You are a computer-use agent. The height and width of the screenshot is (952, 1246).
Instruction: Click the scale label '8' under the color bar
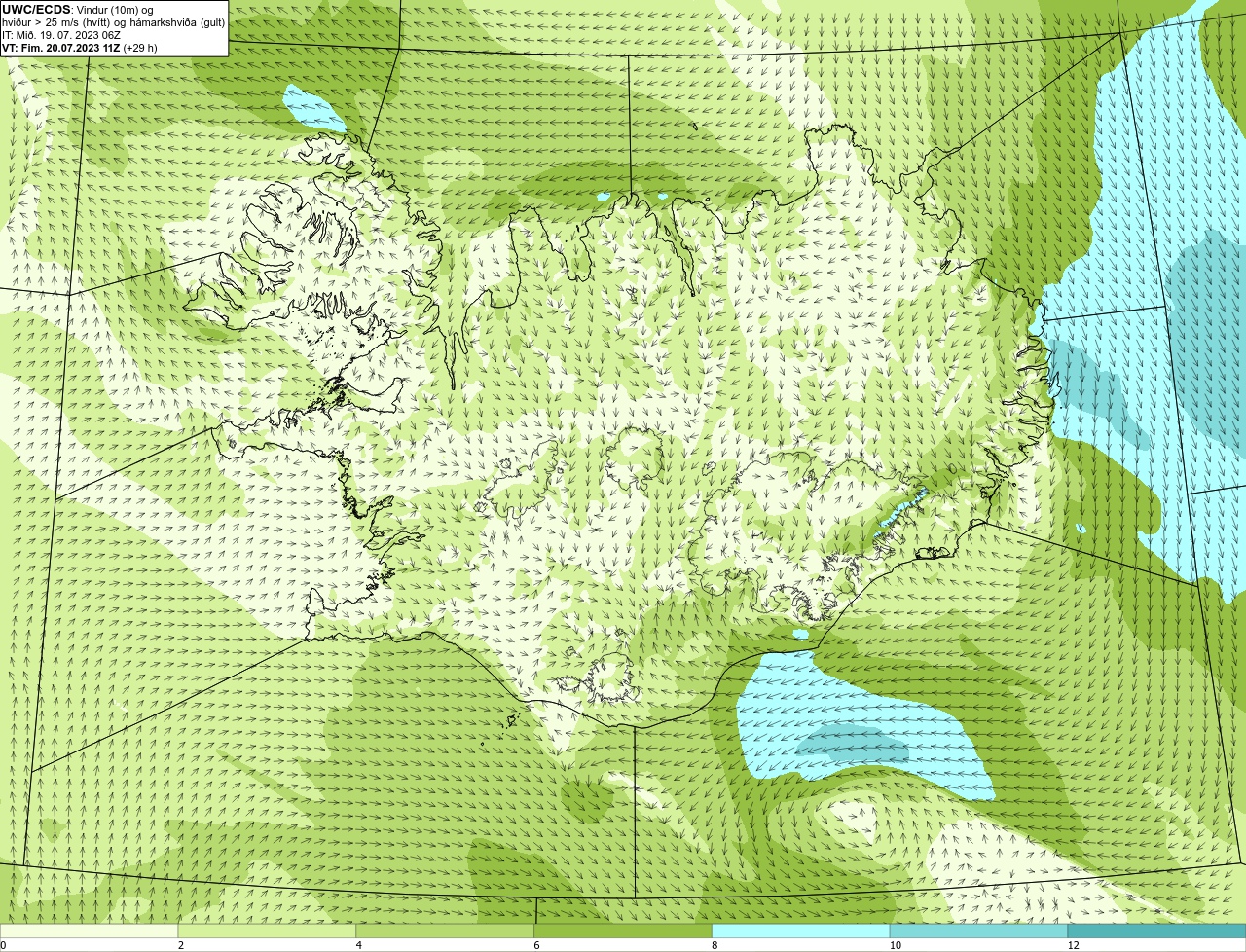(x=715, y=945)
